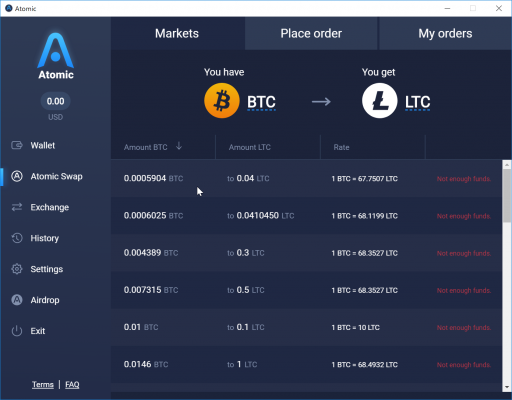Click 'Not enough funds' on the 0.01 BTC row
Viewport: 512px width, 400px height.
pyautogui.click(x=464, y=328)
